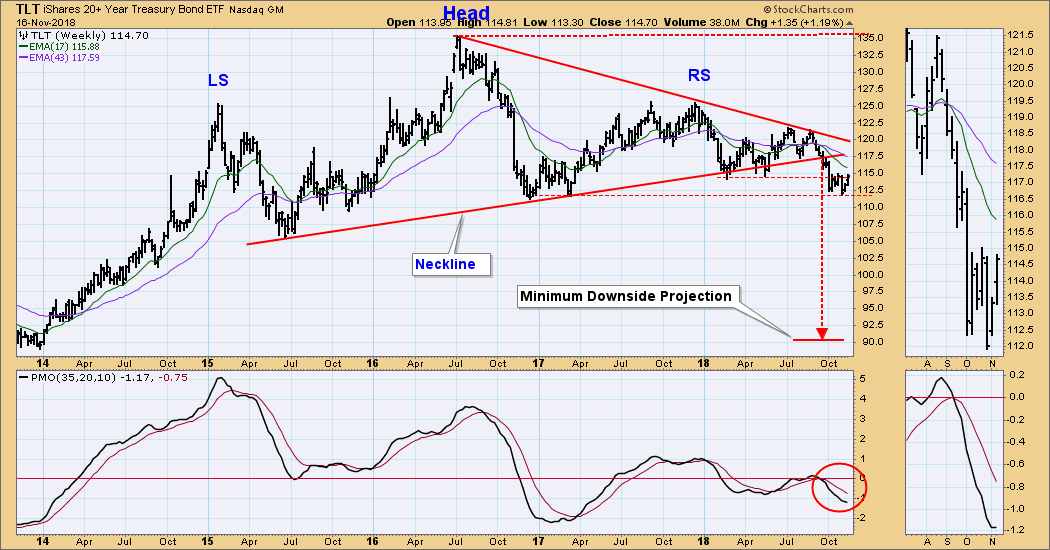Image resolution: width=1050 pixels, height=550 pixels.
Task: Select the 90.0 price axis label
Action: [x=870, y=342]
